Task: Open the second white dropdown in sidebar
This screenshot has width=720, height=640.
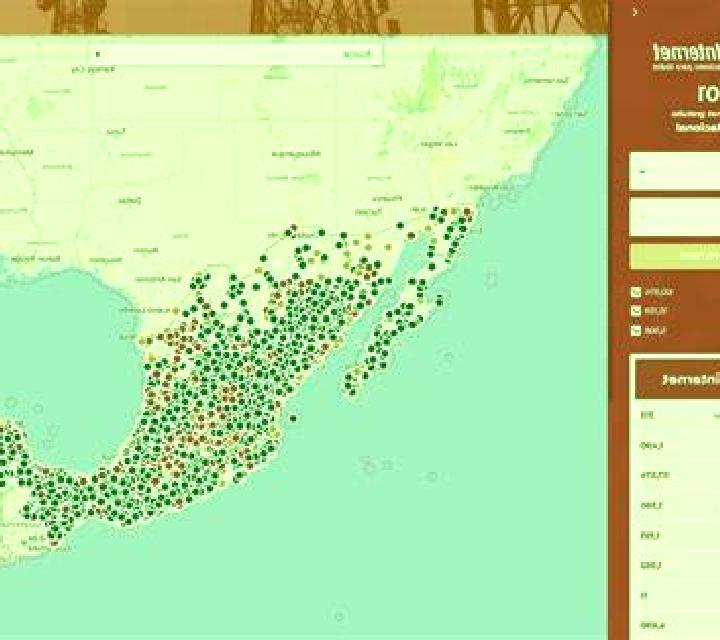Action: (675, 217)
